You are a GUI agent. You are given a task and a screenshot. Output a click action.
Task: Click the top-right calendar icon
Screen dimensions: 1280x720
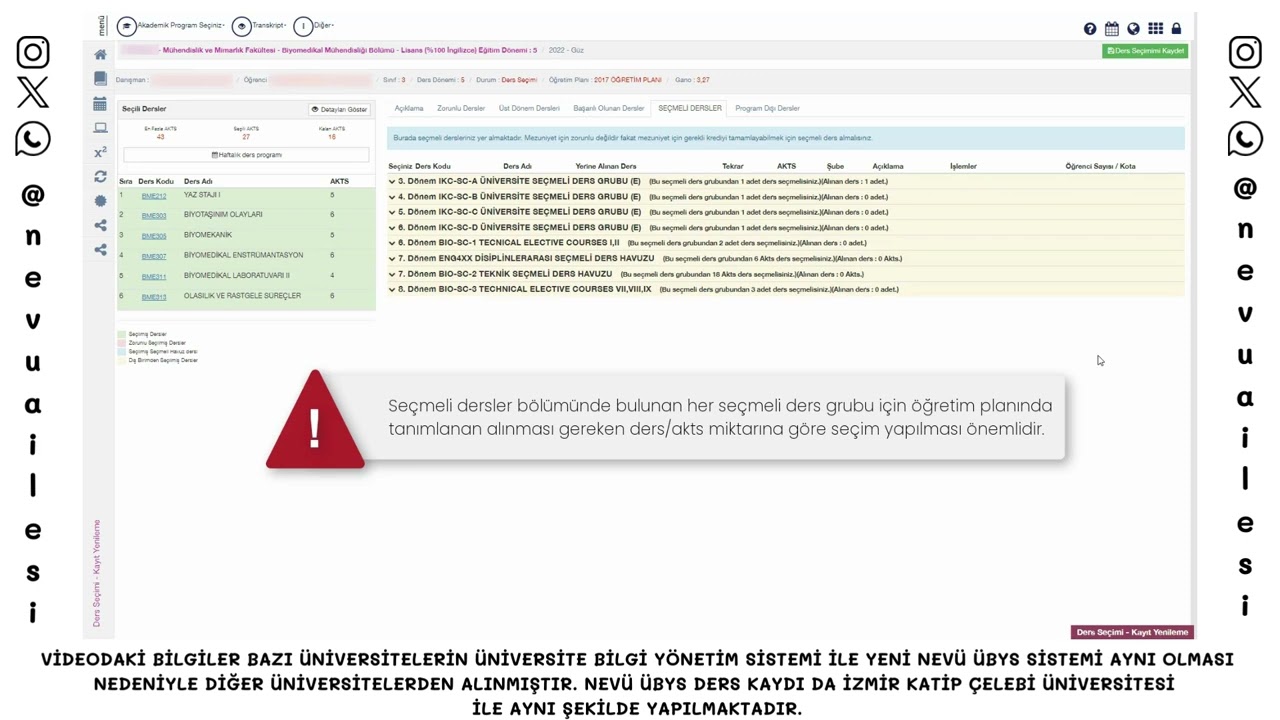coord(1112,29)
